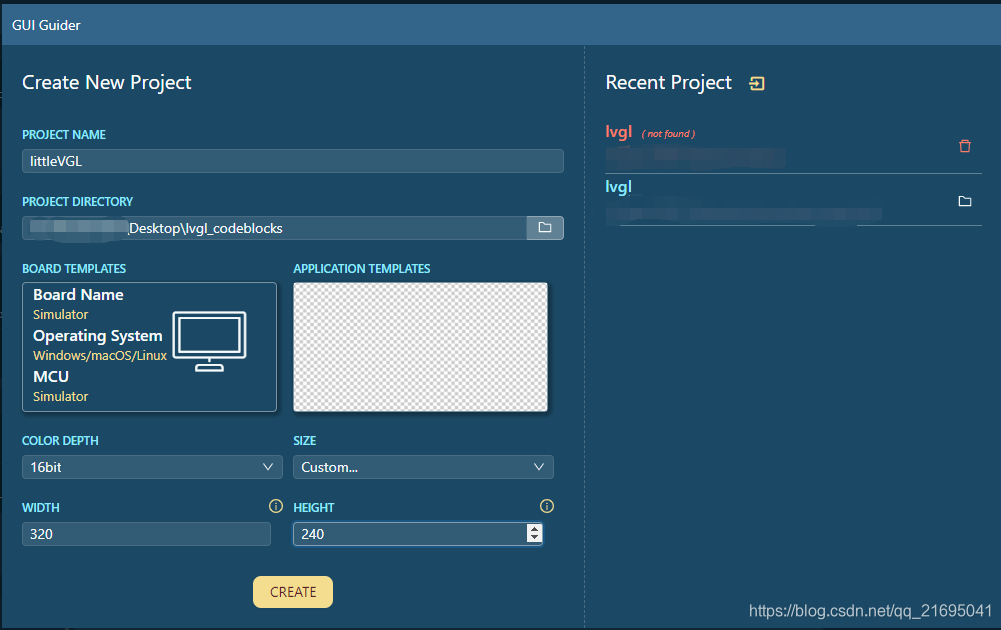Click the 'Windows/macOS/Linux' text
Image resolution: width=1001 pixels, height=630 pixels.
point(100,356)
